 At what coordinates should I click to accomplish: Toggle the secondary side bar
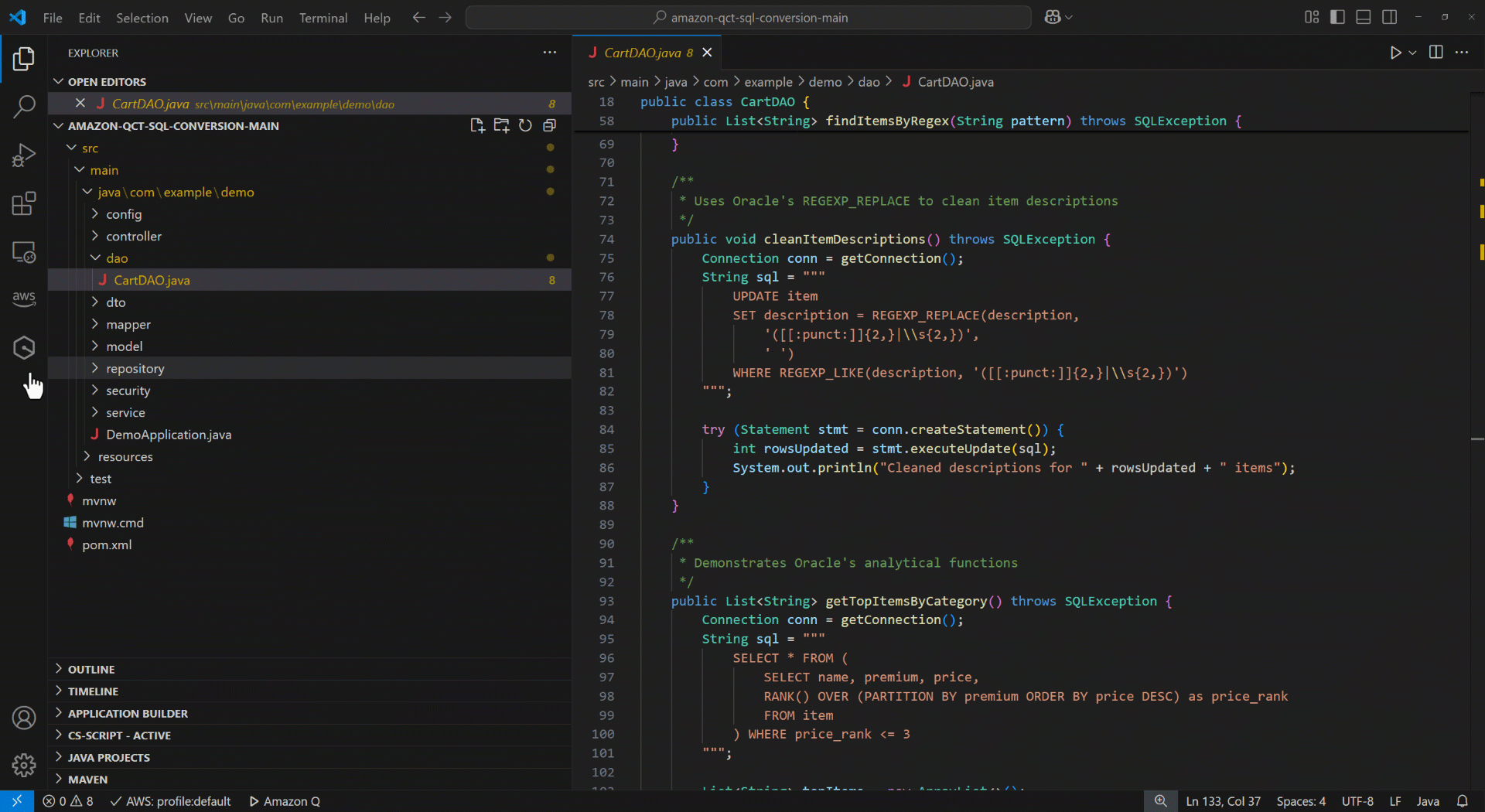coord(1390,17)
